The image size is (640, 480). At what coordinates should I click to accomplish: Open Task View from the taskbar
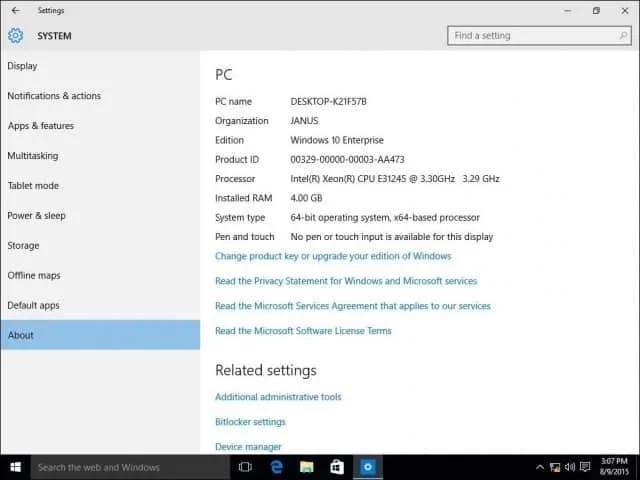245,467
